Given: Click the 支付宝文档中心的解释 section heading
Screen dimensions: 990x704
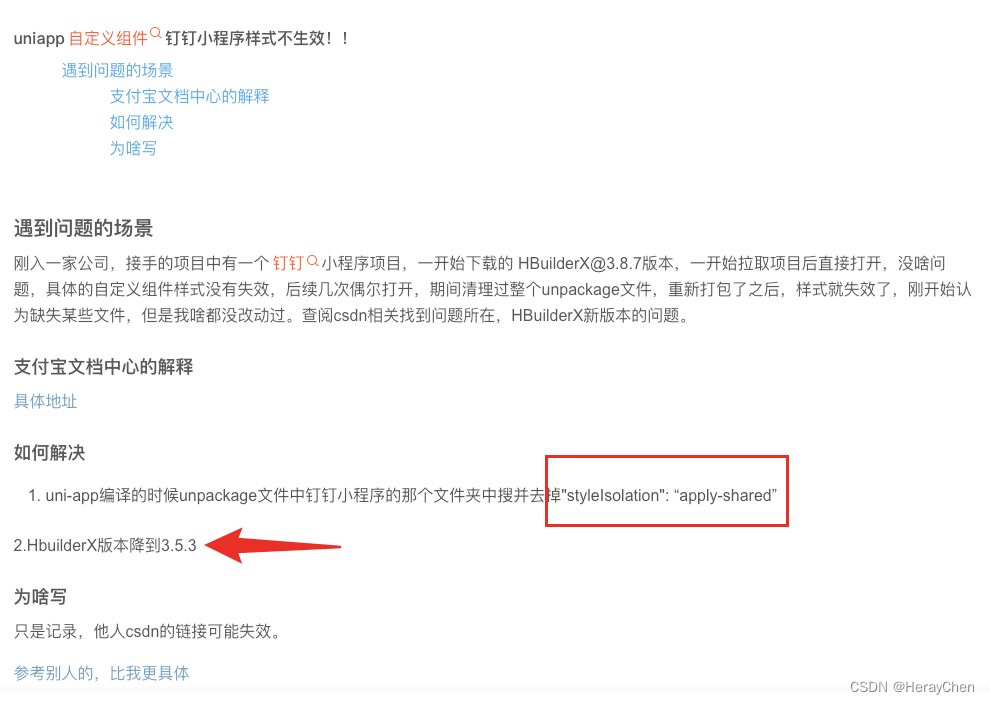Looking at the screenshot, I should 104,367.
